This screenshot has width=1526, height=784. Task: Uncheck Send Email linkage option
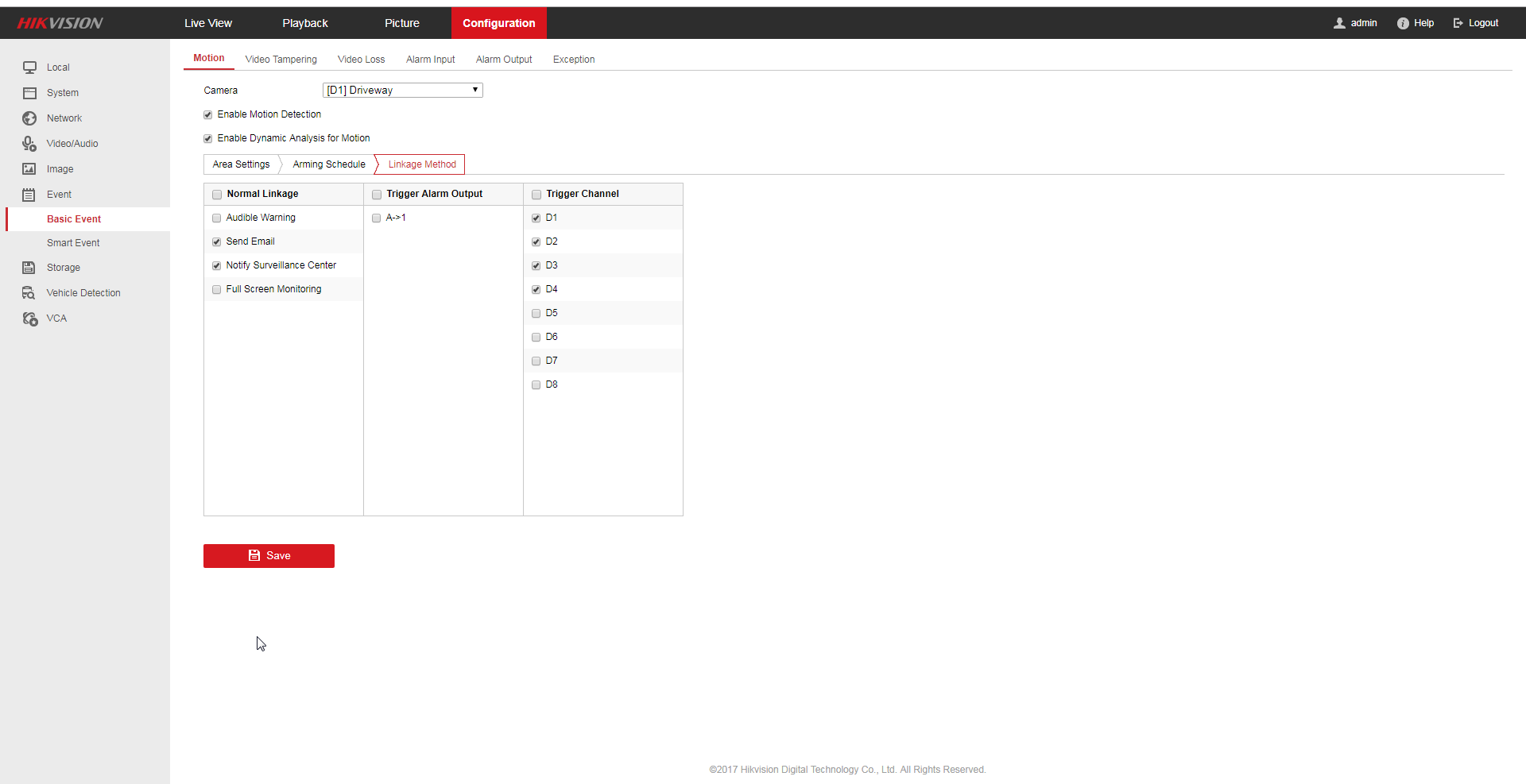217,241
